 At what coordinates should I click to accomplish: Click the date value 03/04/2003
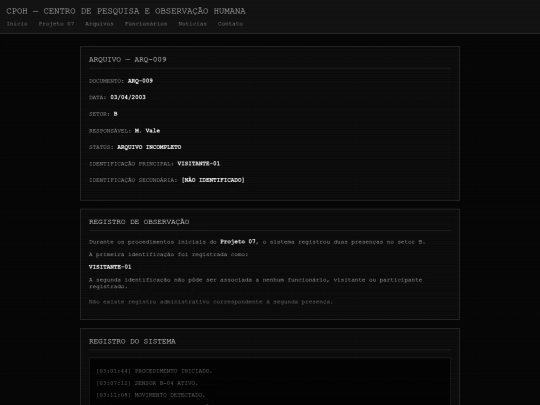128,97
